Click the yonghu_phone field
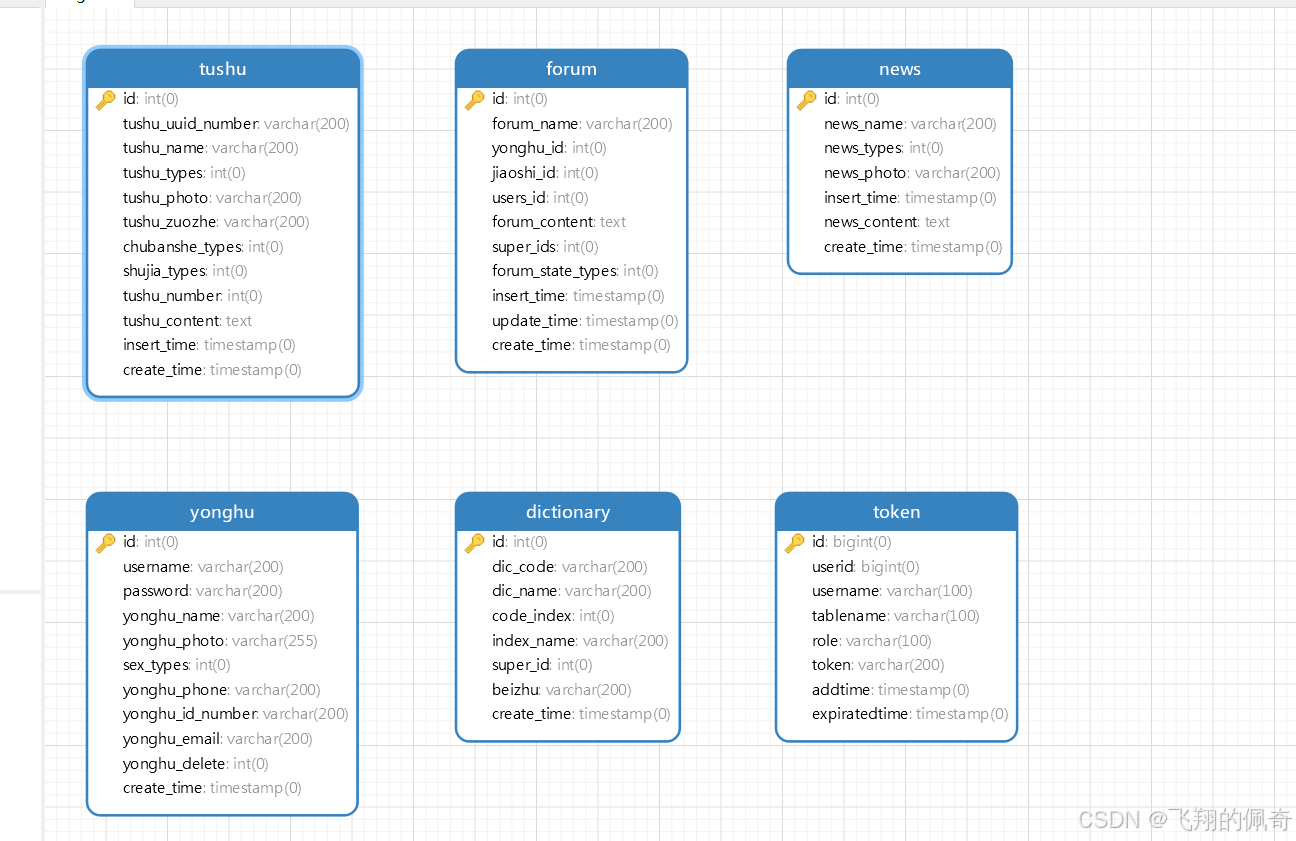This screenshot has width=1296, height=841. pos(222,690)
